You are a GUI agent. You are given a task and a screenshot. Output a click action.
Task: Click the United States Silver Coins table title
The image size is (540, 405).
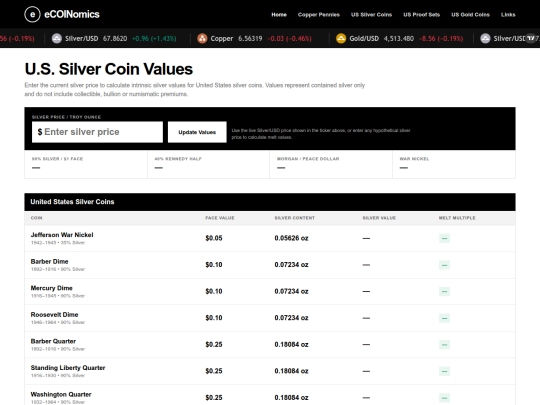pos(72,202)
